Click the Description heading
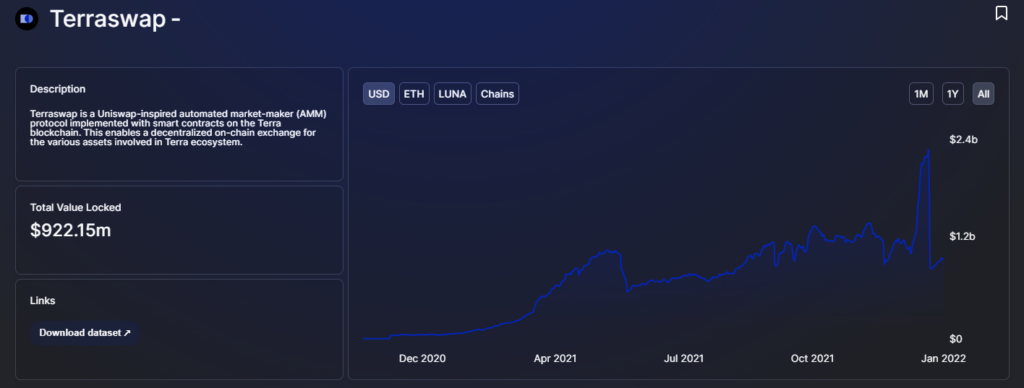 [57, 89]
